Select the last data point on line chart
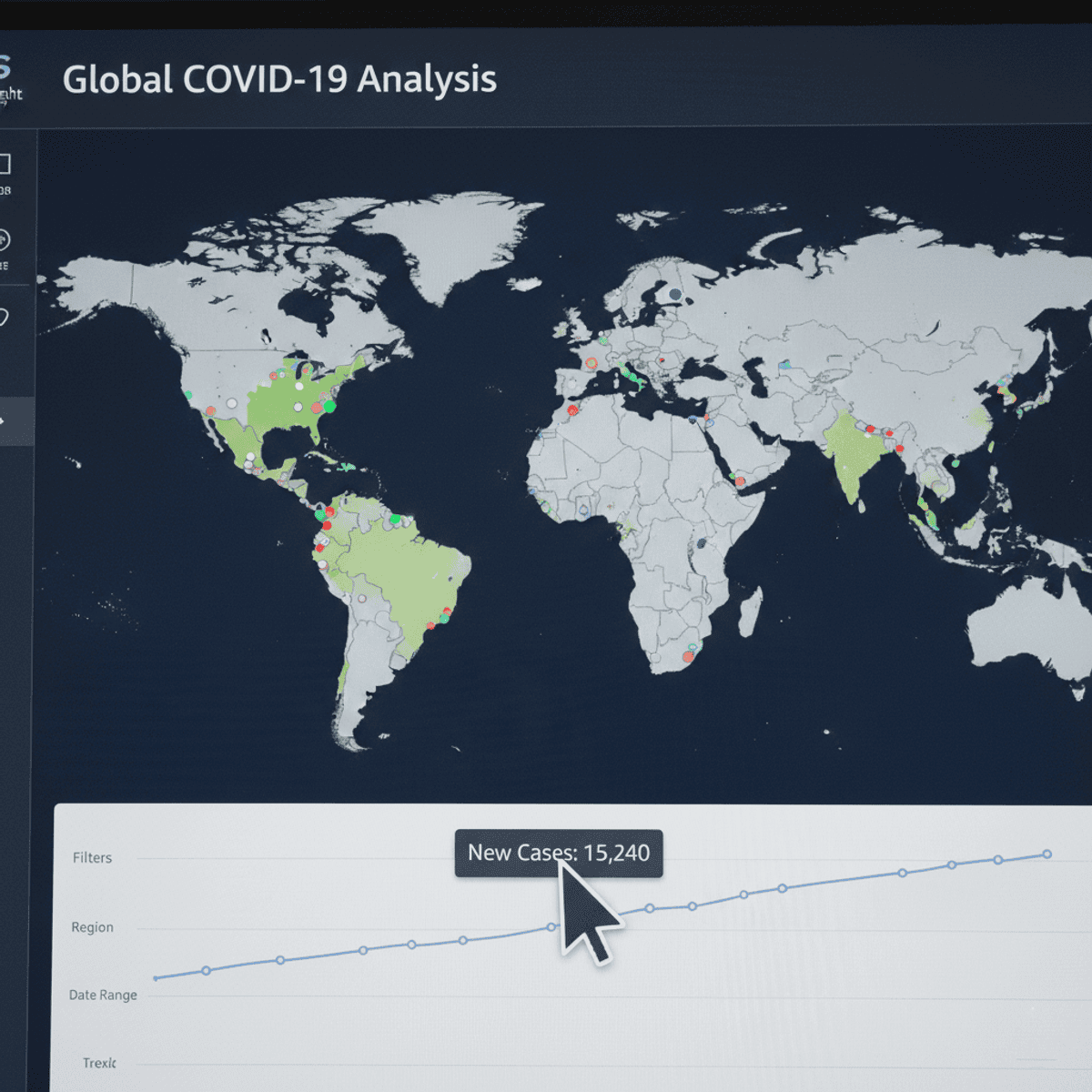Image resolution: width=1092 pixels, height=1092 pixels. pos(1046,854)
